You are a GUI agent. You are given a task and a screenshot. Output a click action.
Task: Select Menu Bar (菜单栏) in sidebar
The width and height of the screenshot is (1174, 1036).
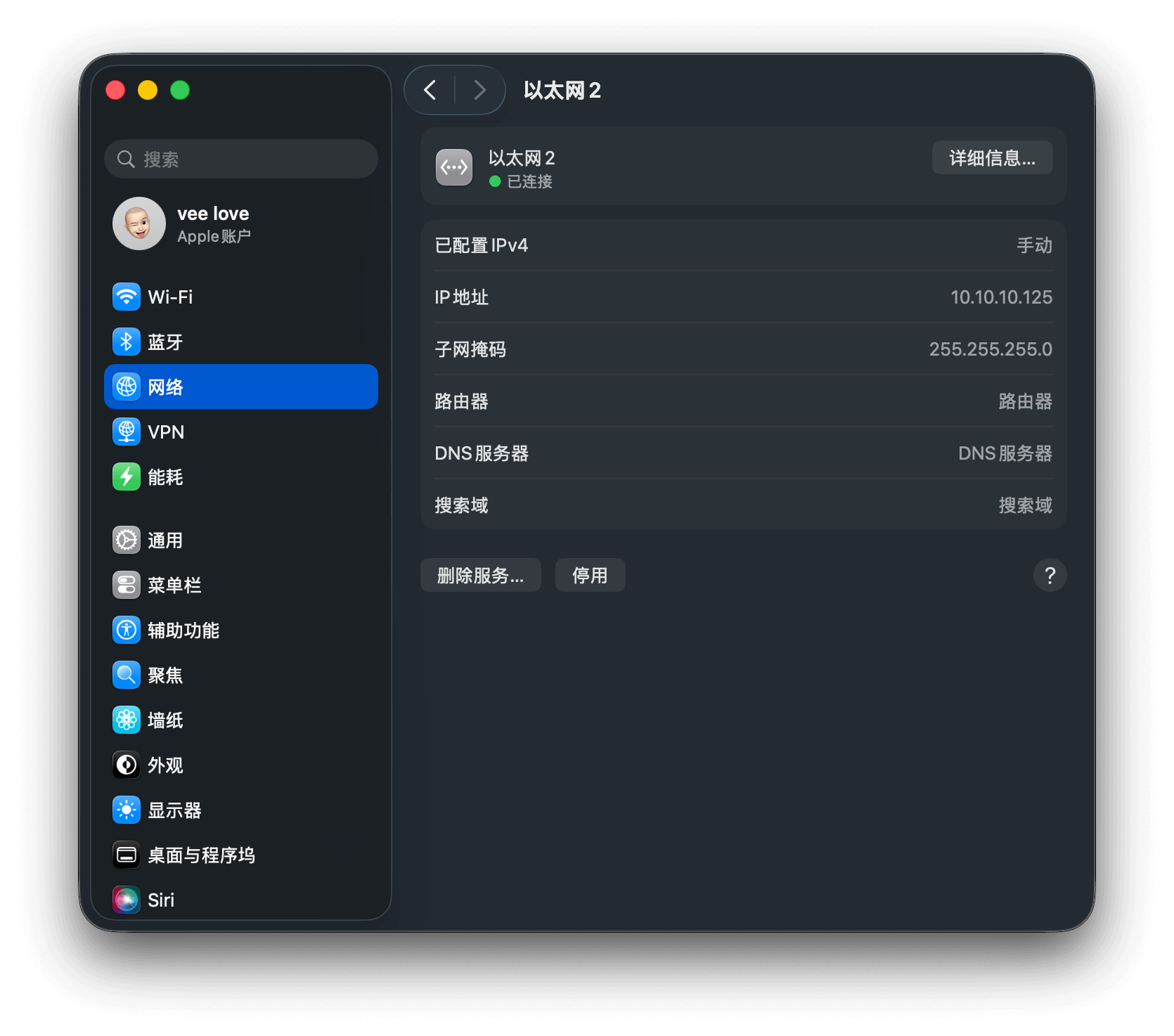point(174,585)
